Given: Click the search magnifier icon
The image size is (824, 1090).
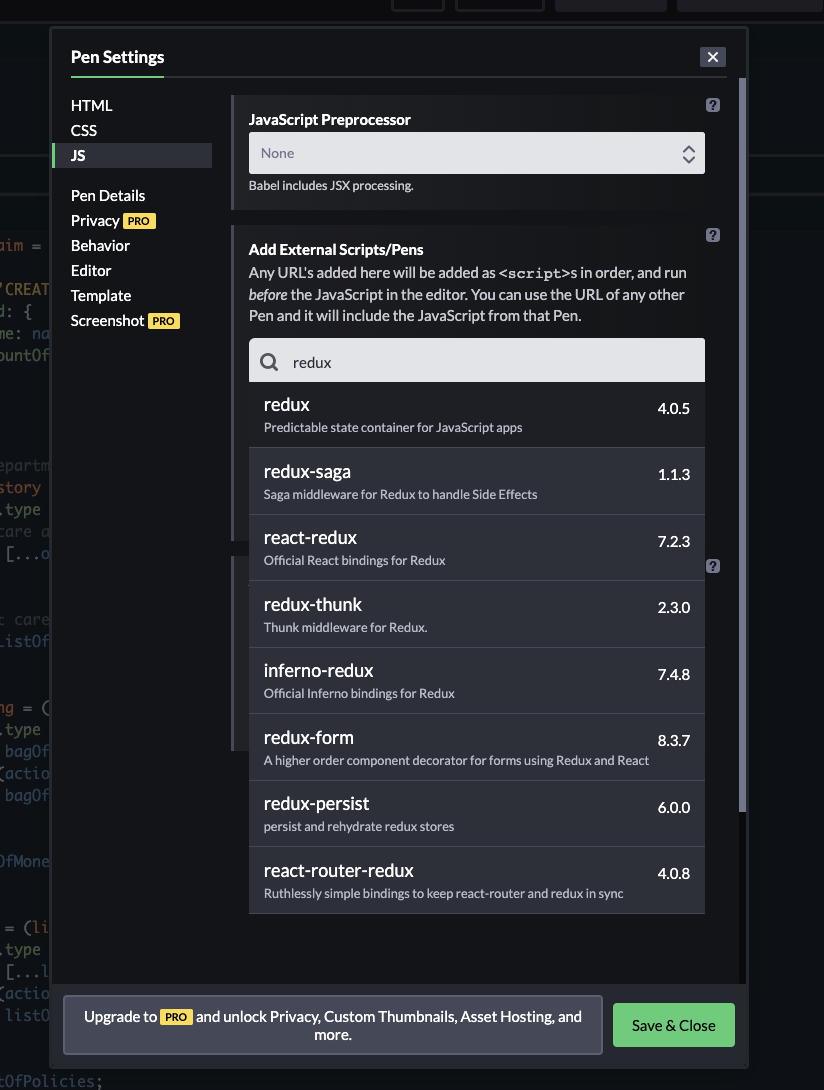Looking at the screenshot, I should (269, 362).
